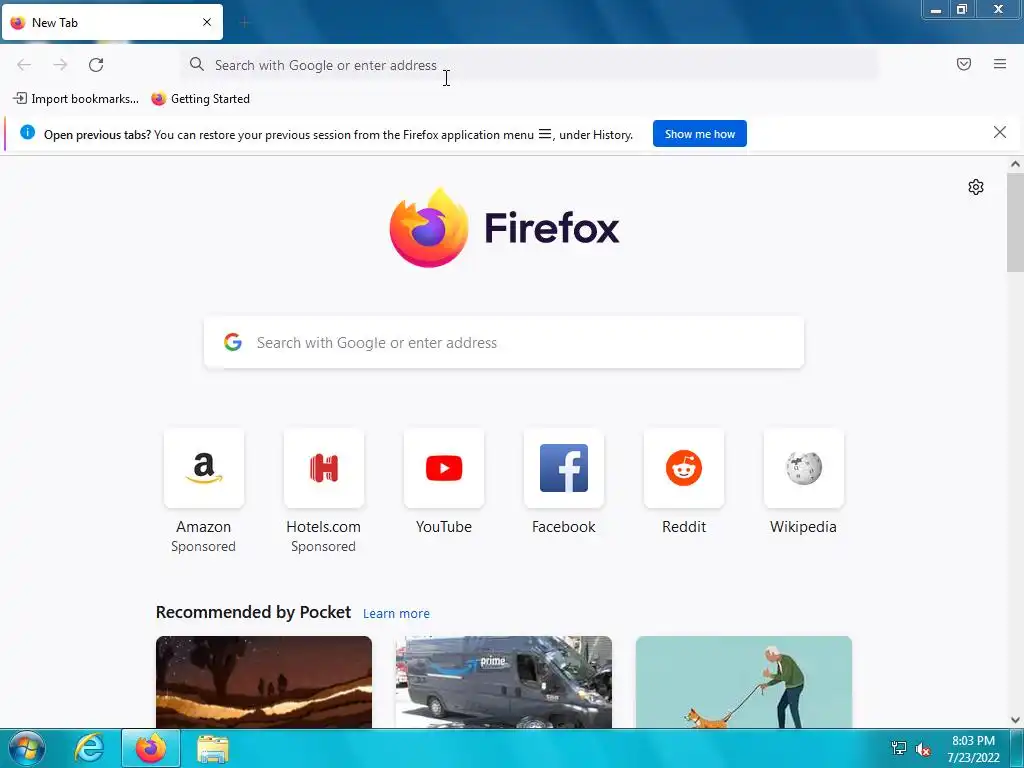Open a new tab with the plus button
Viewport: 1024px width, 768px height.
pos(245,23)
